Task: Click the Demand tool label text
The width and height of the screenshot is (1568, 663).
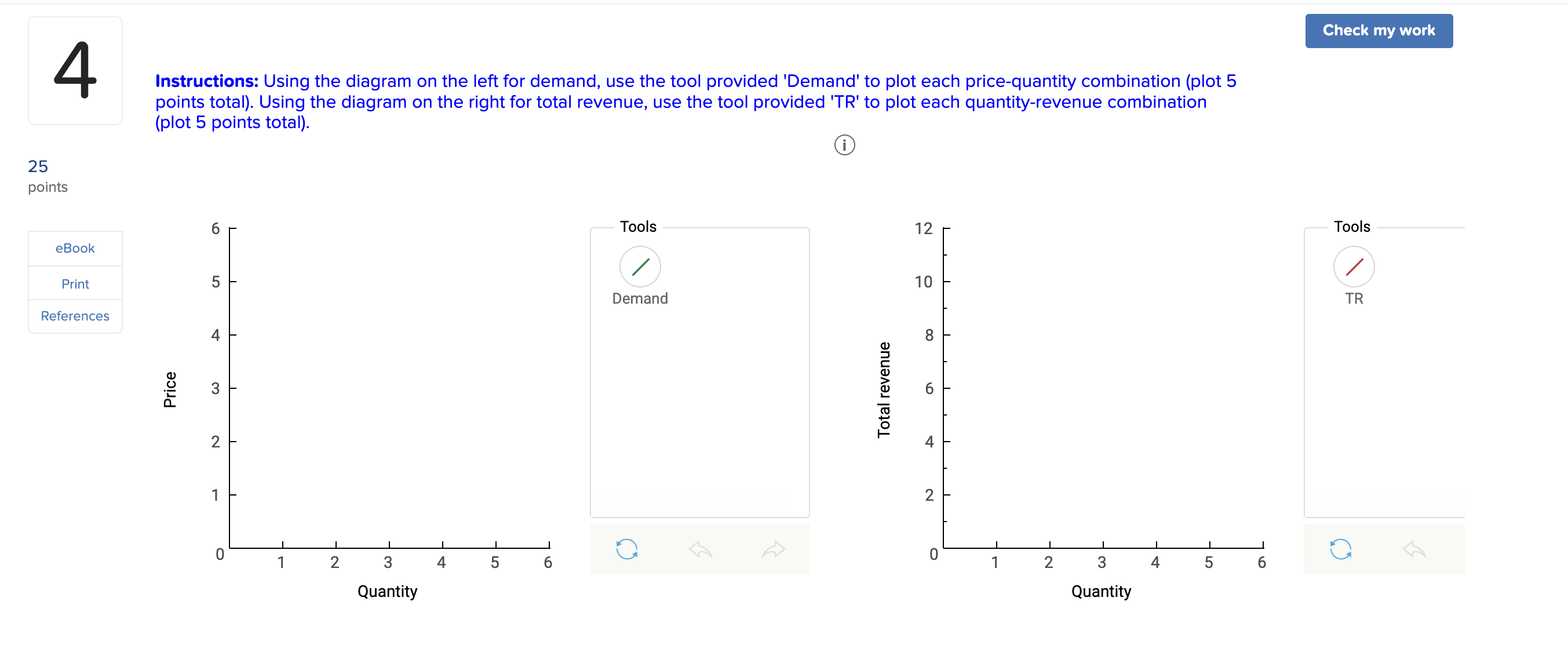Action: coord(640,298)
